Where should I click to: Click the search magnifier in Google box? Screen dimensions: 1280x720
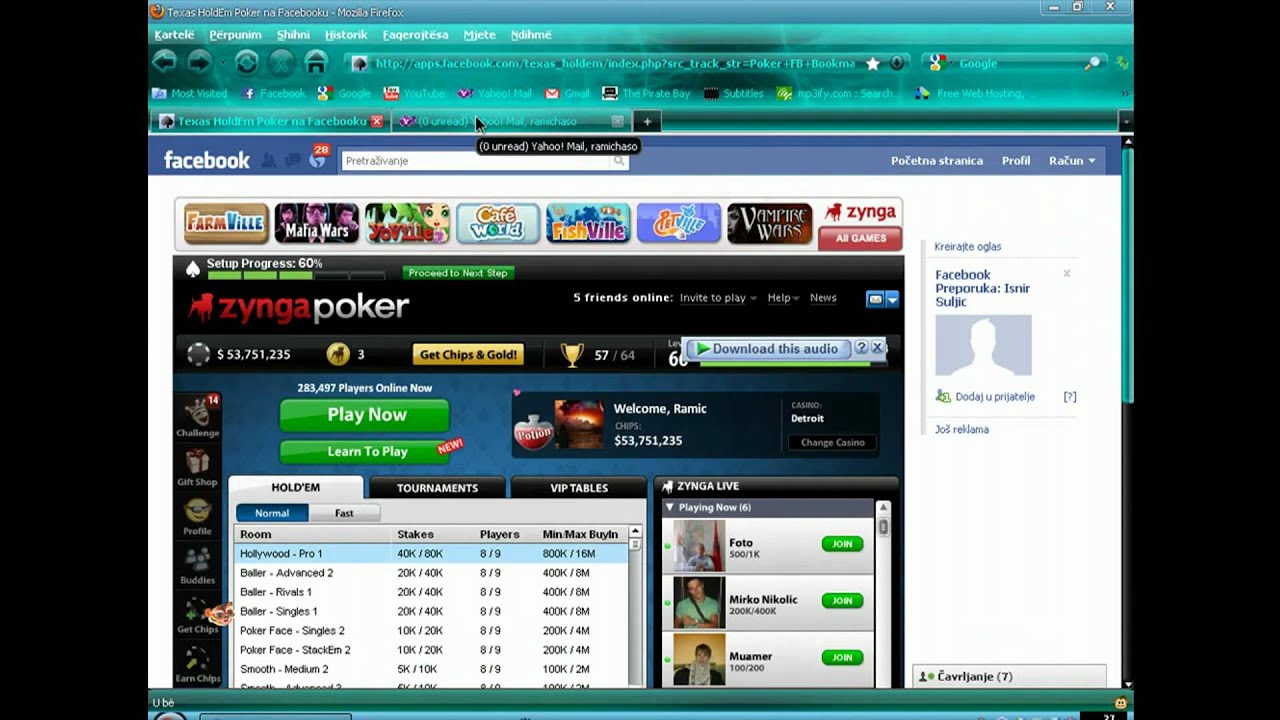click(1093, 63)
